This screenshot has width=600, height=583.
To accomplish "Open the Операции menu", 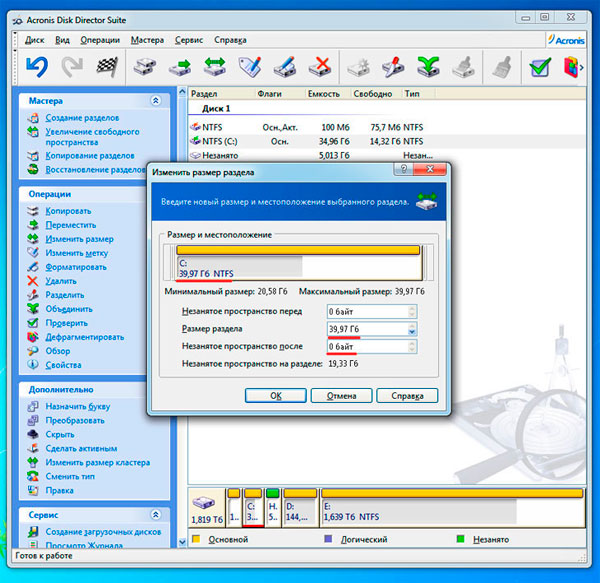I will point(100,40).
